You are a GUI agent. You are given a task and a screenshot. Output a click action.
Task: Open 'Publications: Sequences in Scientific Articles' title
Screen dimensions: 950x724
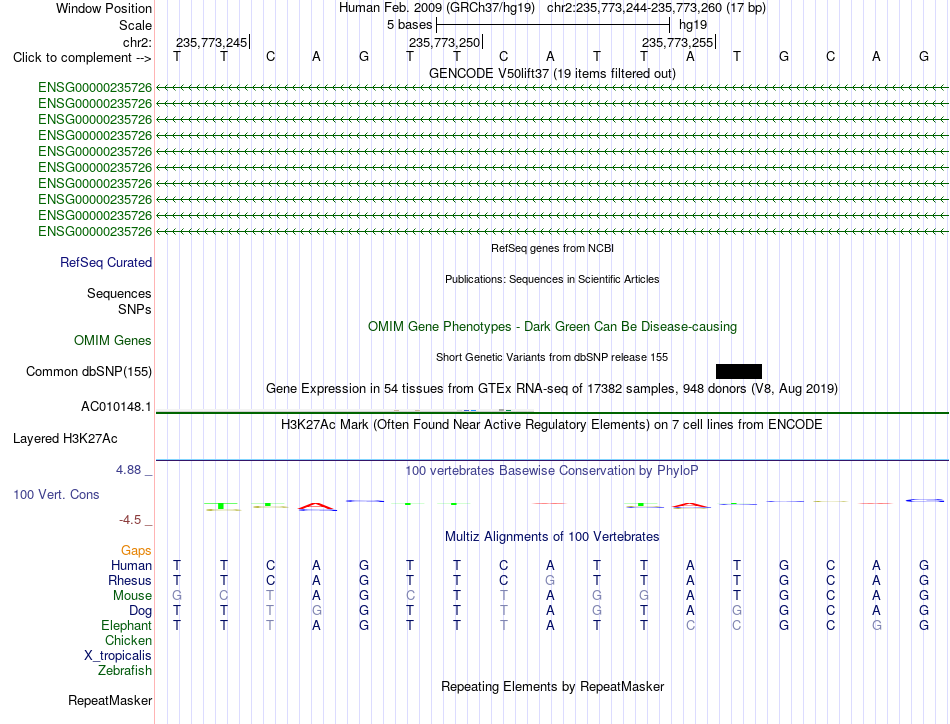coord(552,279)
